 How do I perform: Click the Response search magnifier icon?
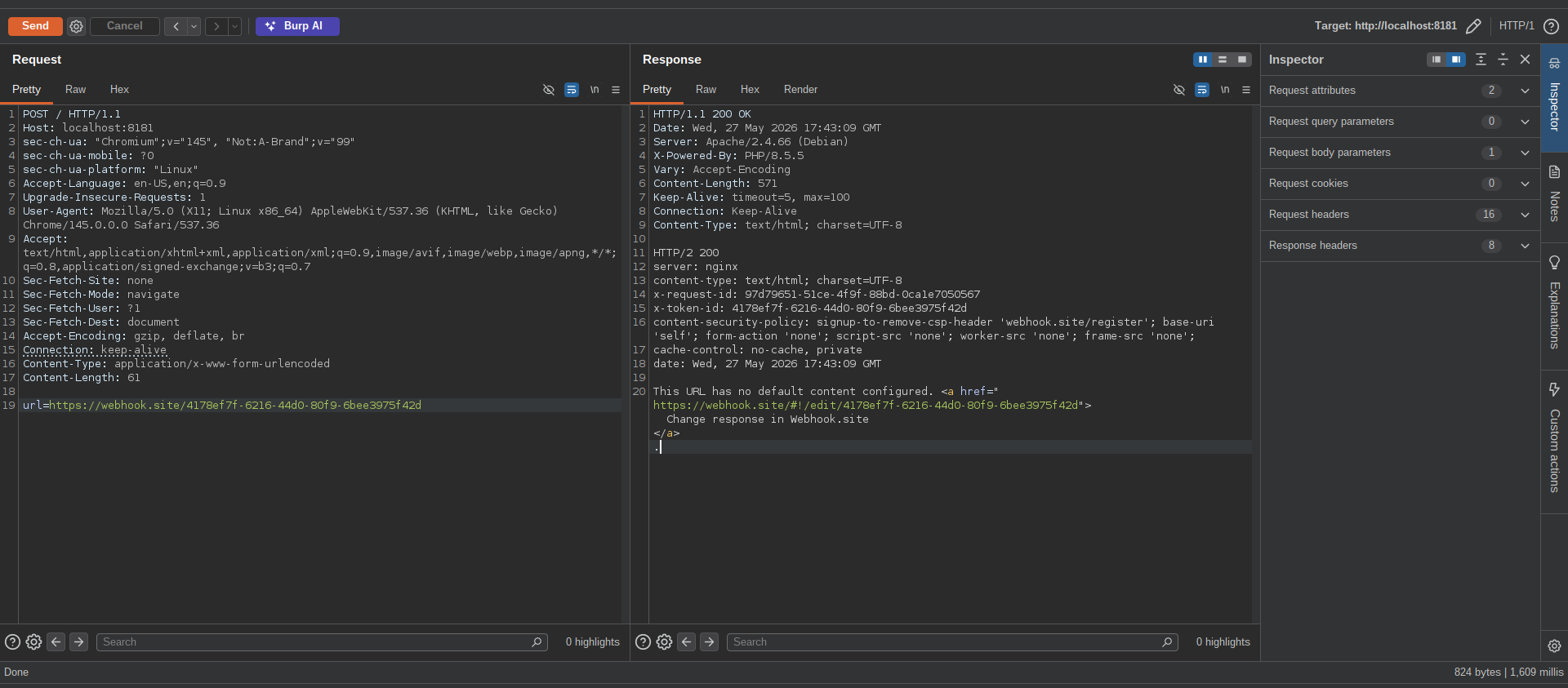click(x=1167, y=642)
